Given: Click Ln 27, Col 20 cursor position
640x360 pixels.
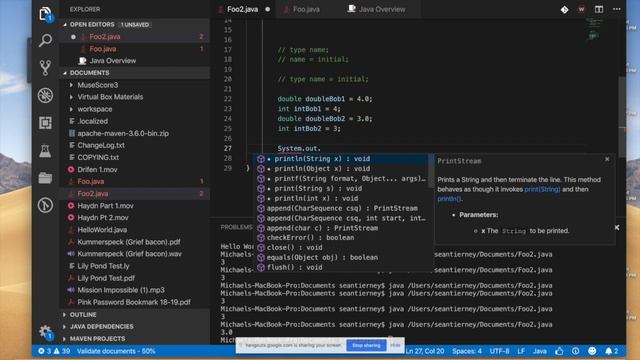Looking at the screenshot, I should click(424, 351).
